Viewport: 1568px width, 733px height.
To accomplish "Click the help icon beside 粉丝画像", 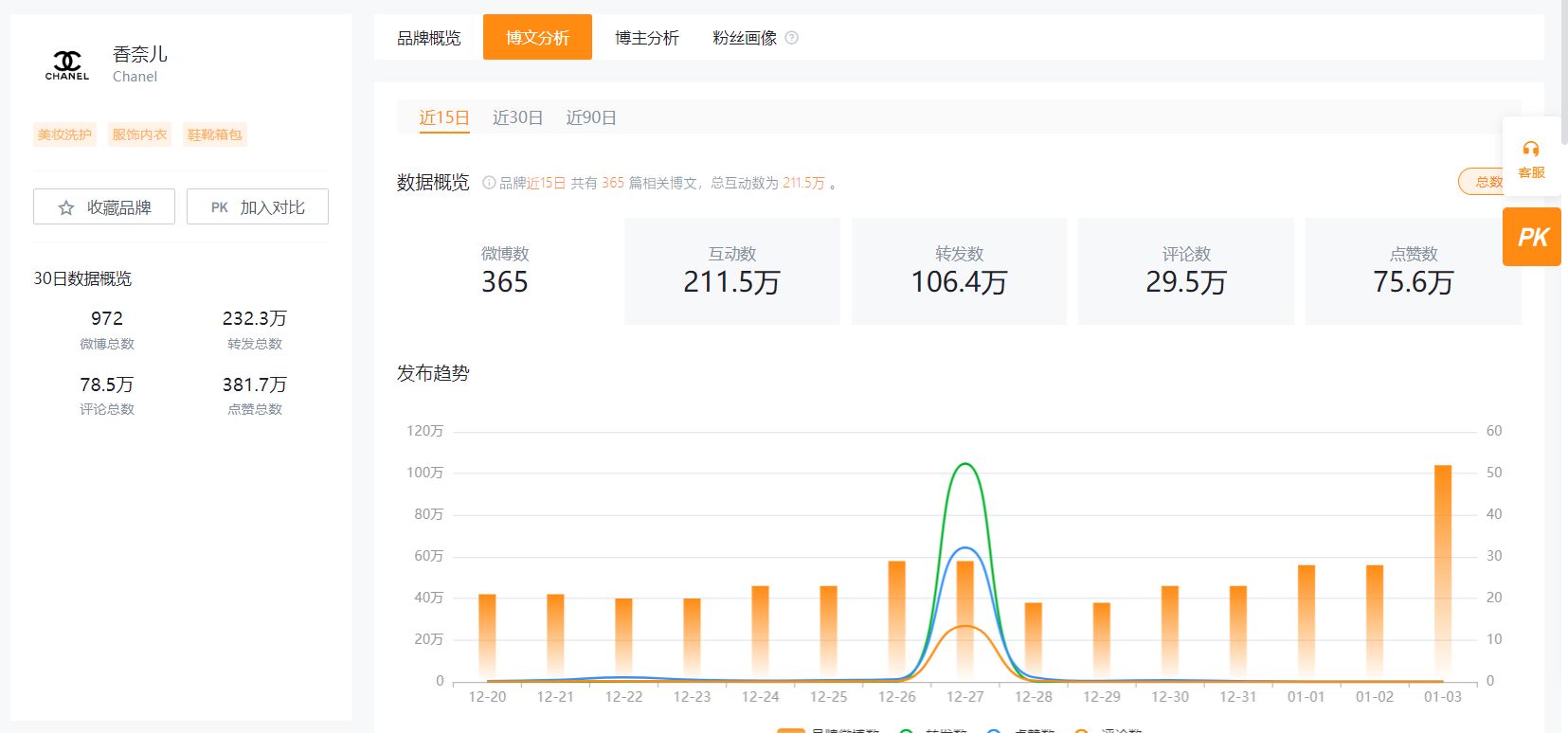I will (x=792, y=38).
